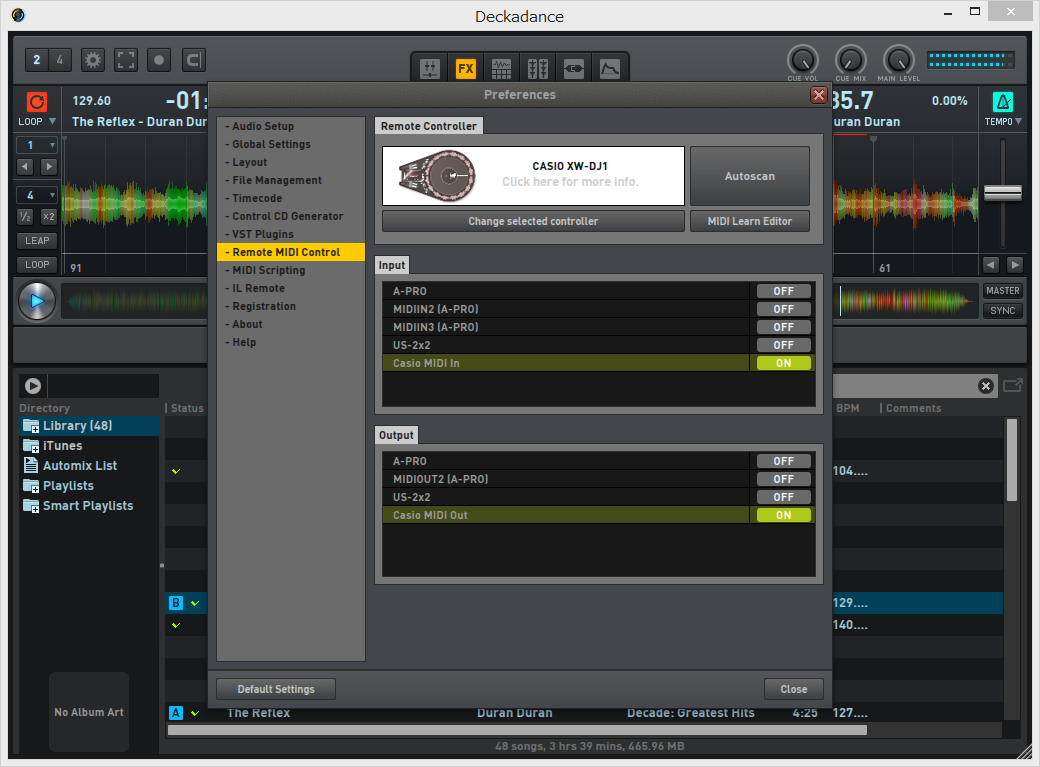Enable US-2x2 output
This screenshot has height=767, width=1040.
pos(783,497)
